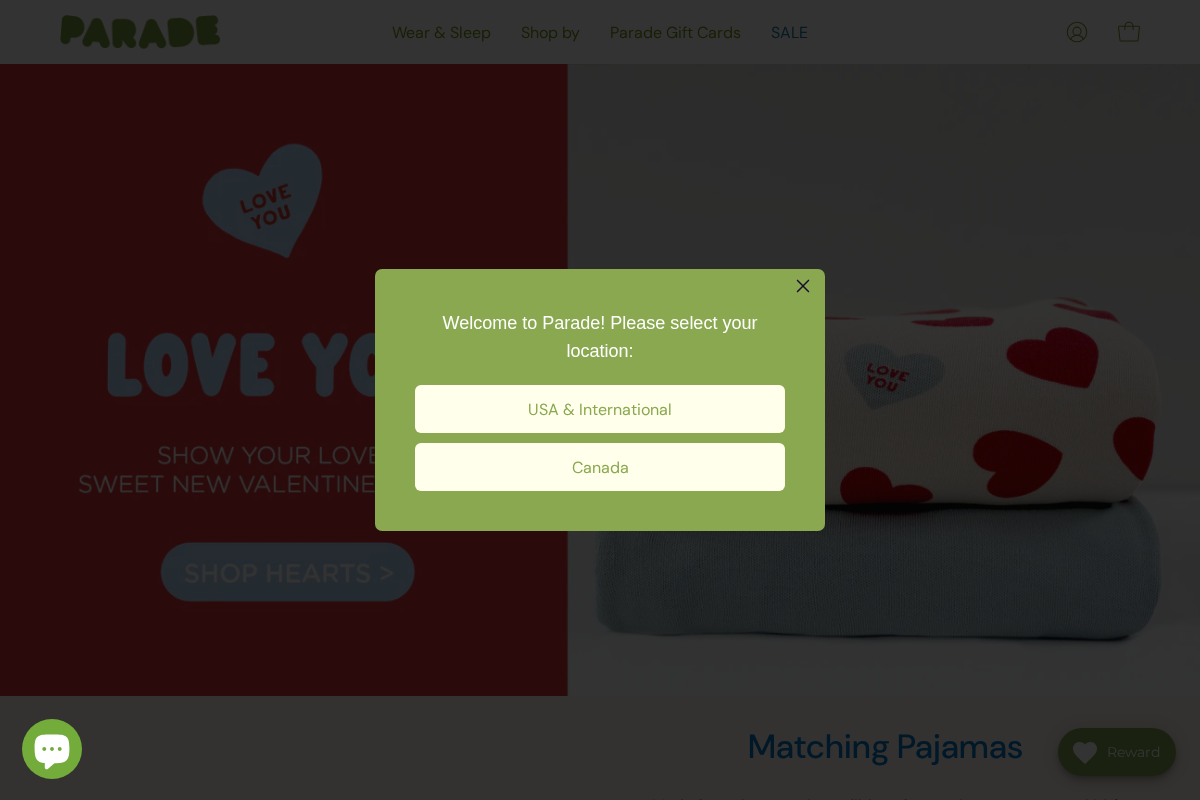Click the Love You heart graphic on the red banner
Image resolution: width=1200 pixels, height=800 pixels.
tap(263, 200)
